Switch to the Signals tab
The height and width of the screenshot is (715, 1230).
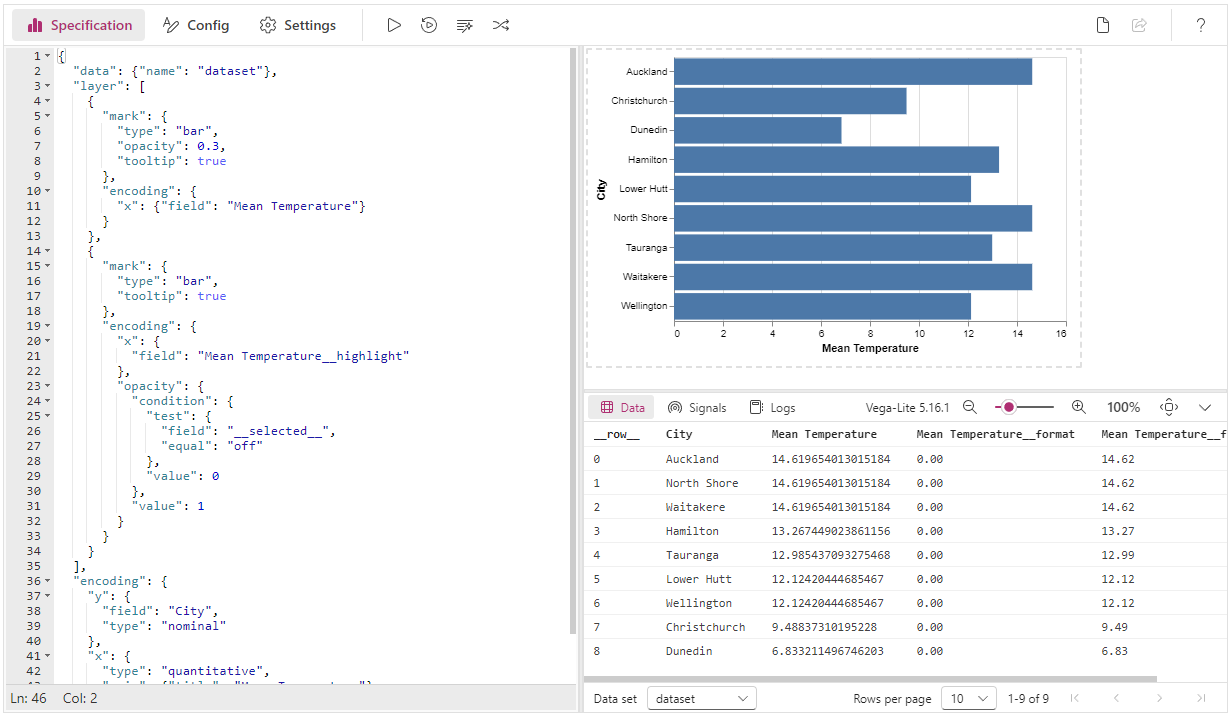697,407
